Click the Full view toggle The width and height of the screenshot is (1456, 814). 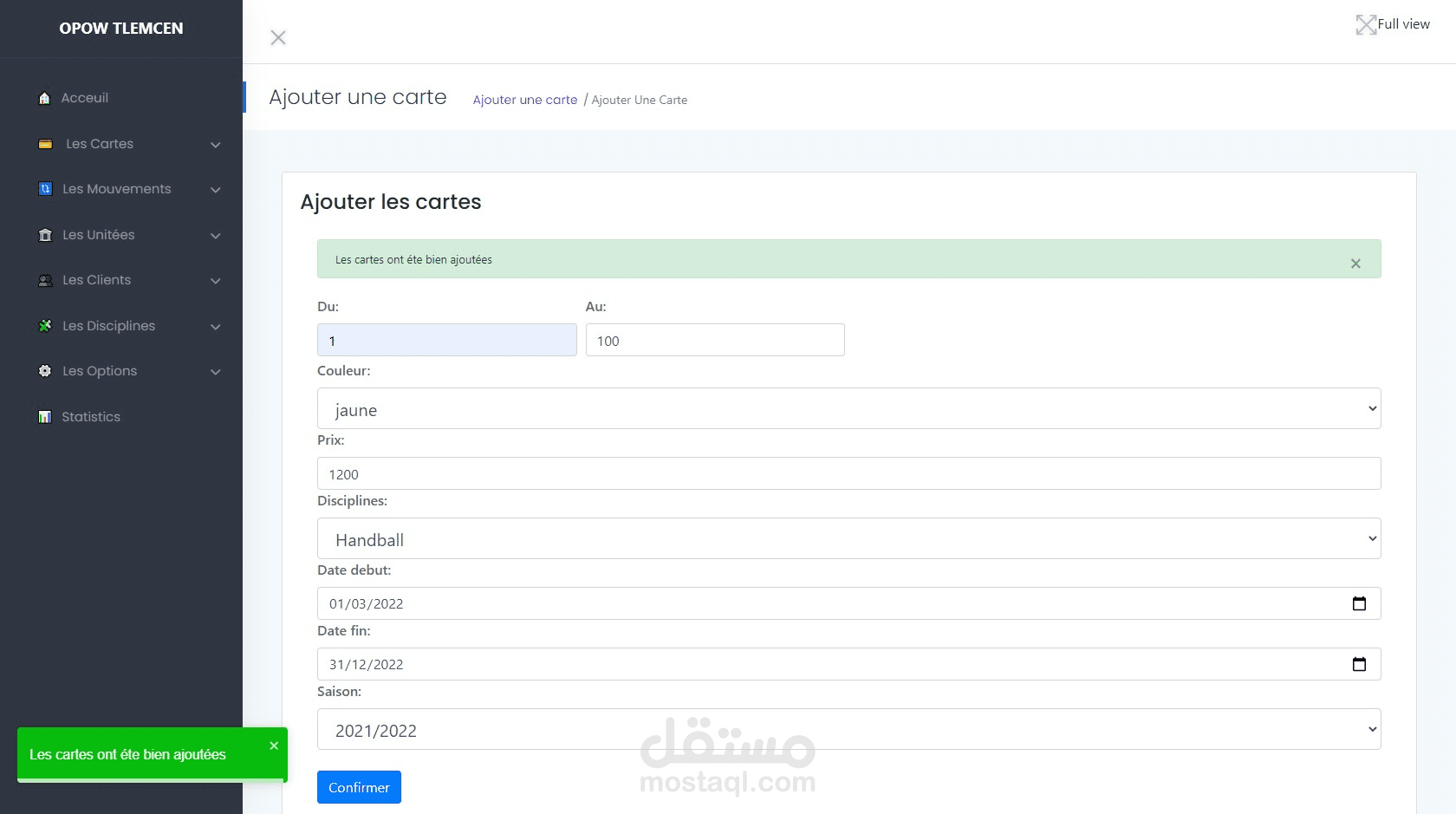pyautogui.click(x=1367, y=24)
